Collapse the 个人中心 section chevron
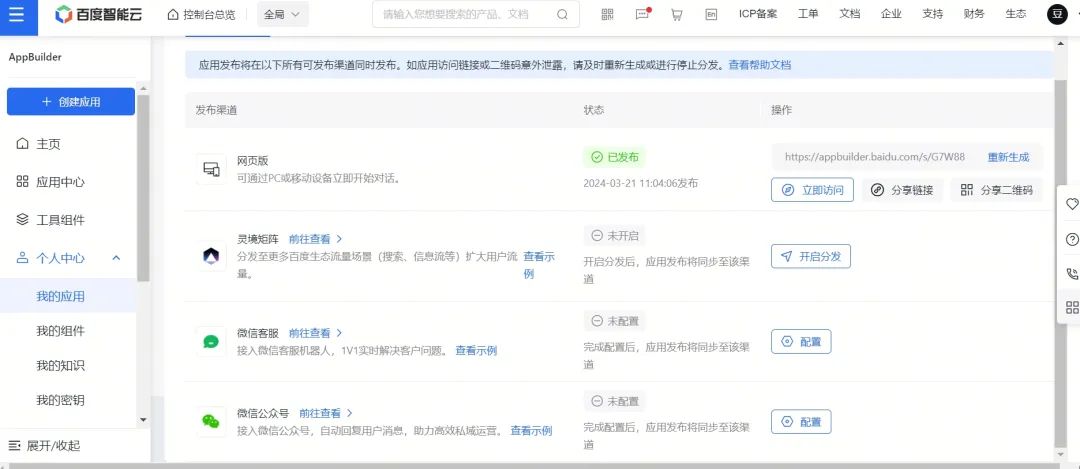 tap(116, 258)
